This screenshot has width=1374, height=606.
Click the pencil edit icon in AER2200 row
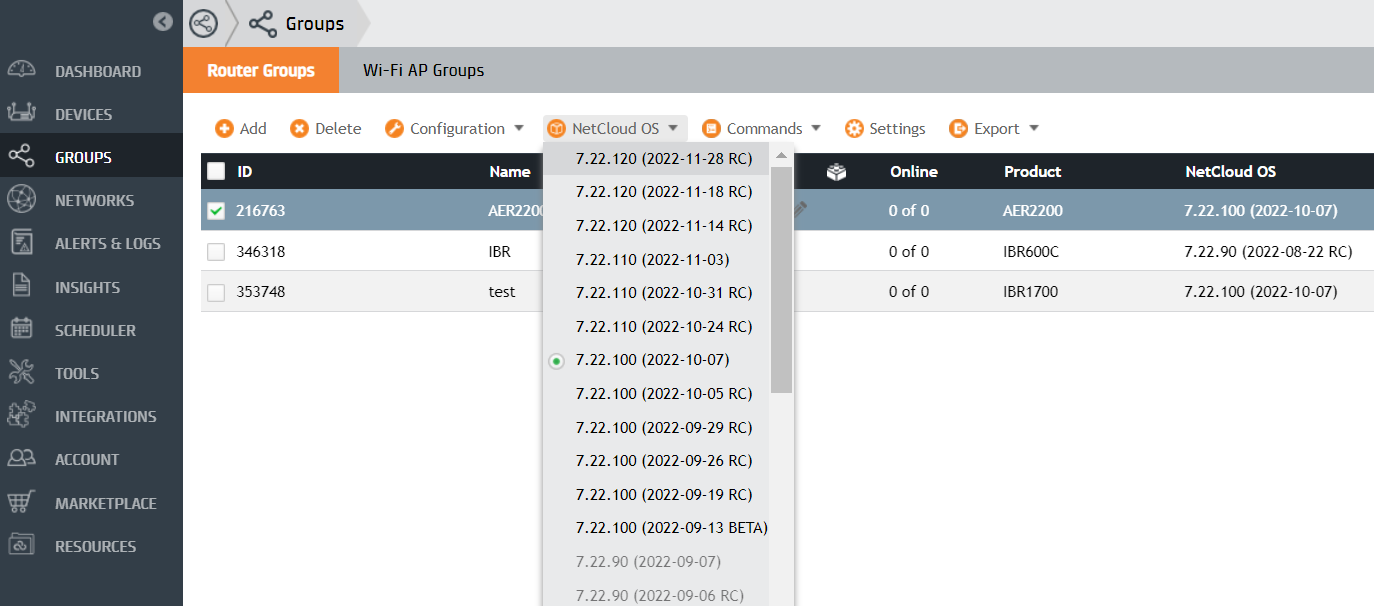pos(800,209)
